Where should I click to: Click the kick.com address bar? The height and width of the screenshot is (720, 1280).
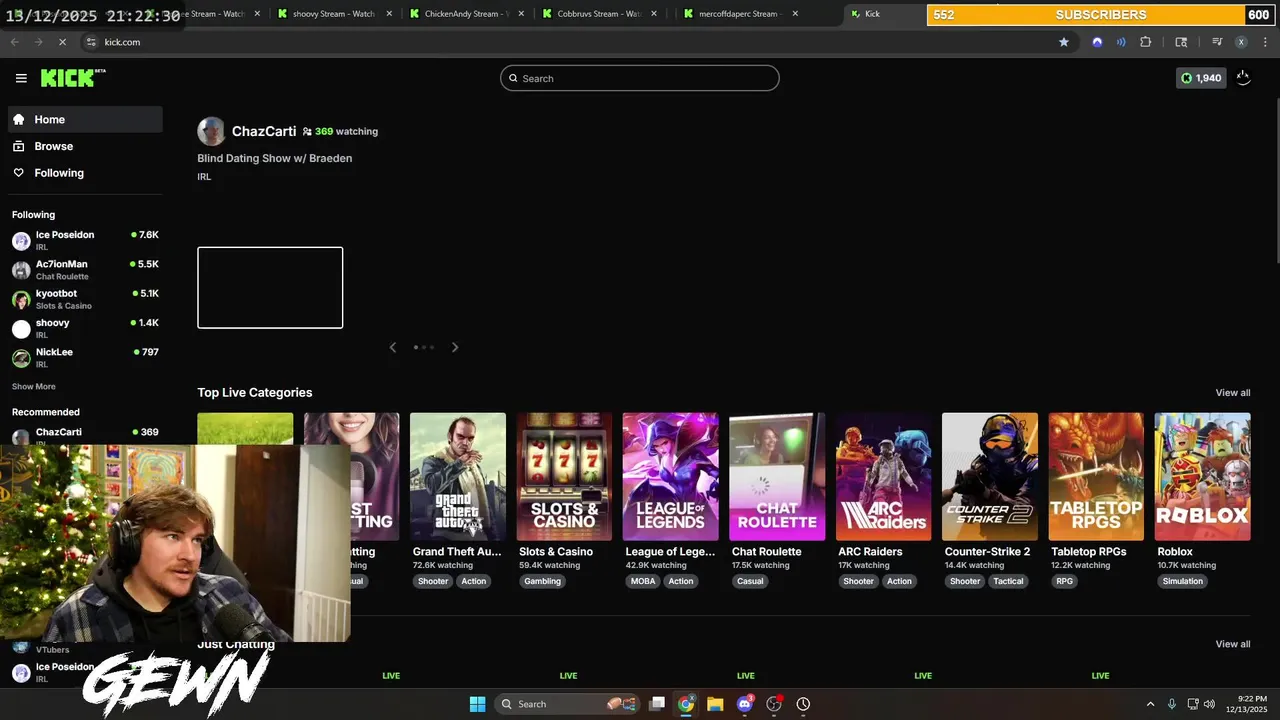point(570,42)
